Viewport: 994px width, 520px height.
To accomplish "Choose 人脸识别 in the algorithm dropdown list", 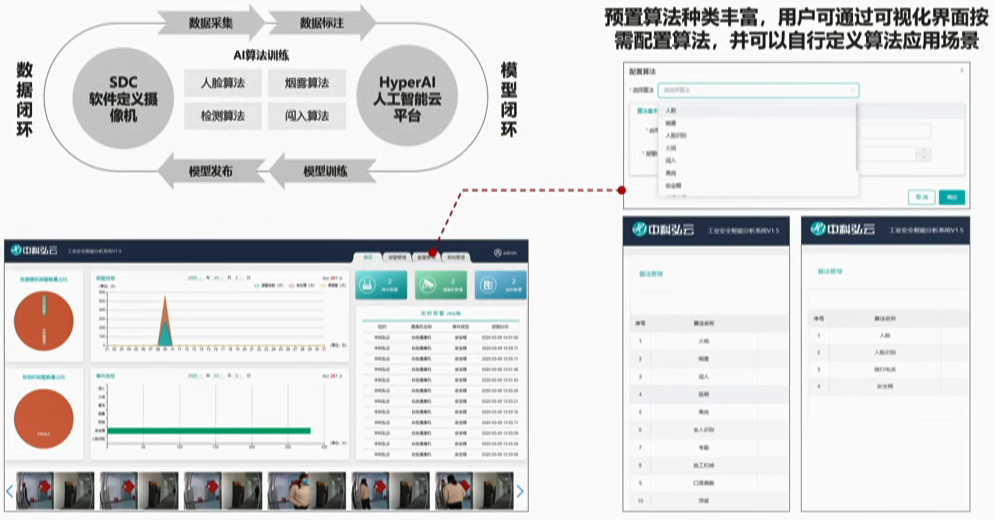I will 757,136.
